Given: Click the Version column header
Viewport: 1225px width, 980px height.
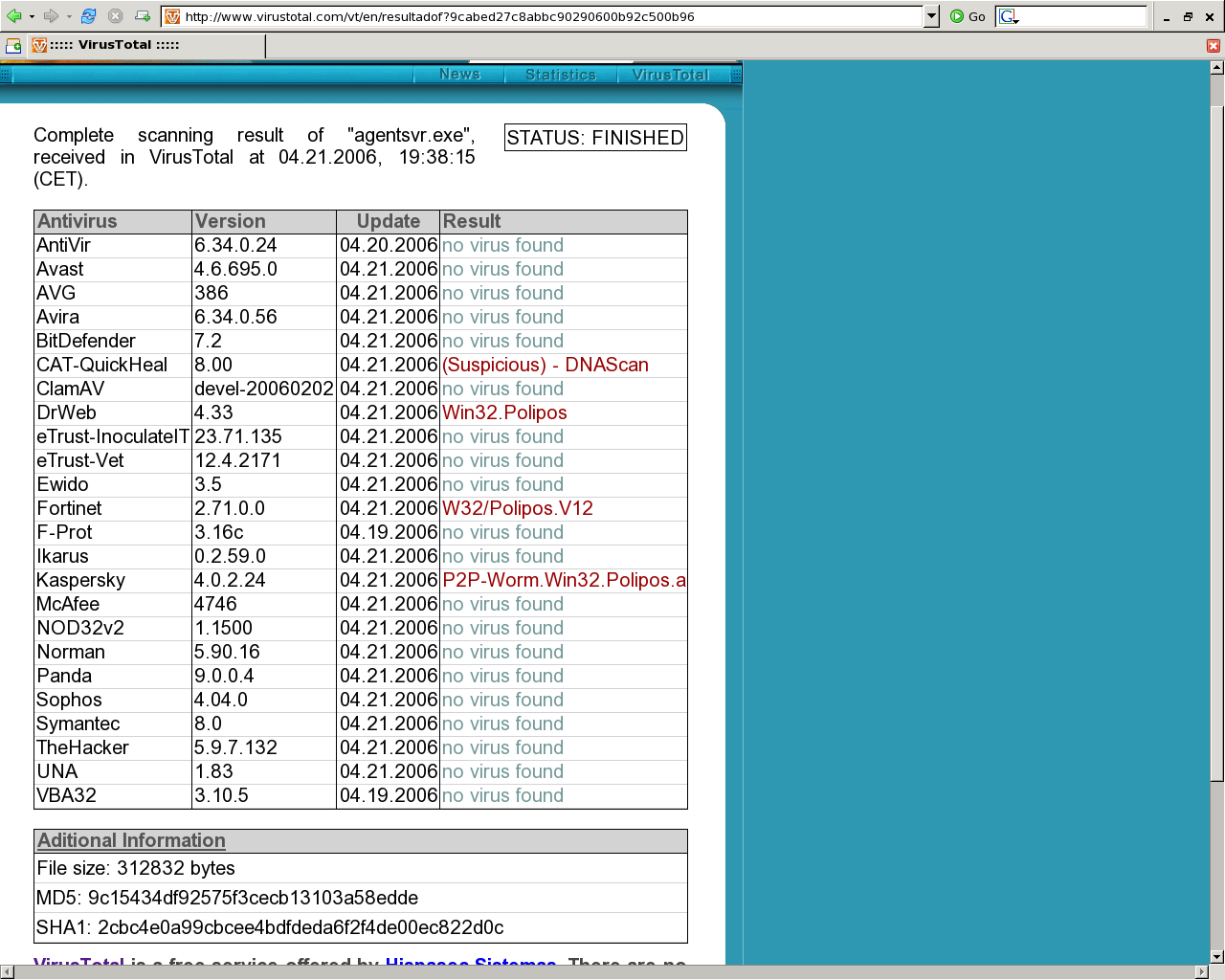Looking at the screenshot, I should click(x=264, y=221).
